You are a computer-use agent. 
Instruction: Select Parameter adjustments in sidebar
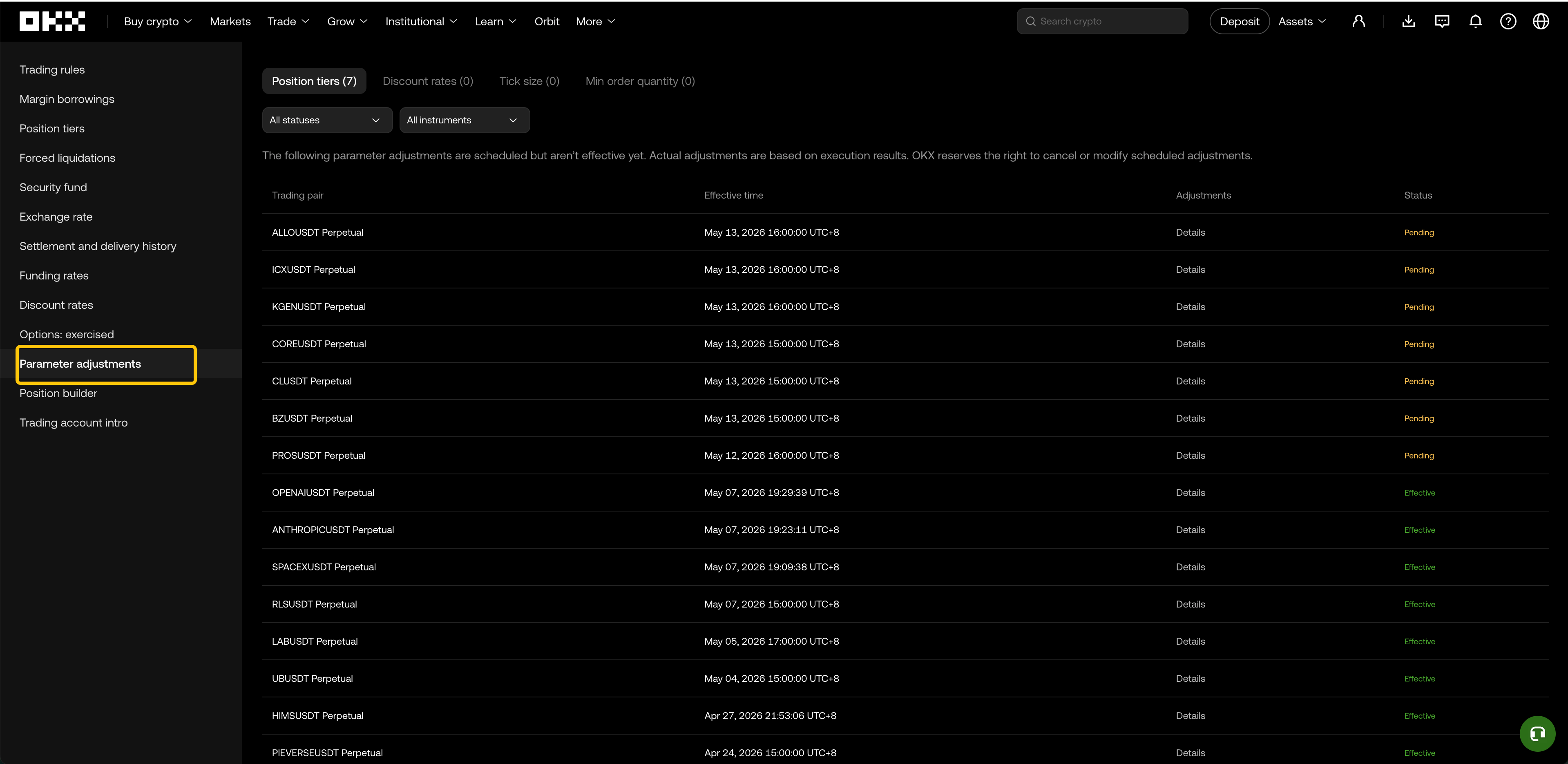pyautogui.click(x=80, y=364)
